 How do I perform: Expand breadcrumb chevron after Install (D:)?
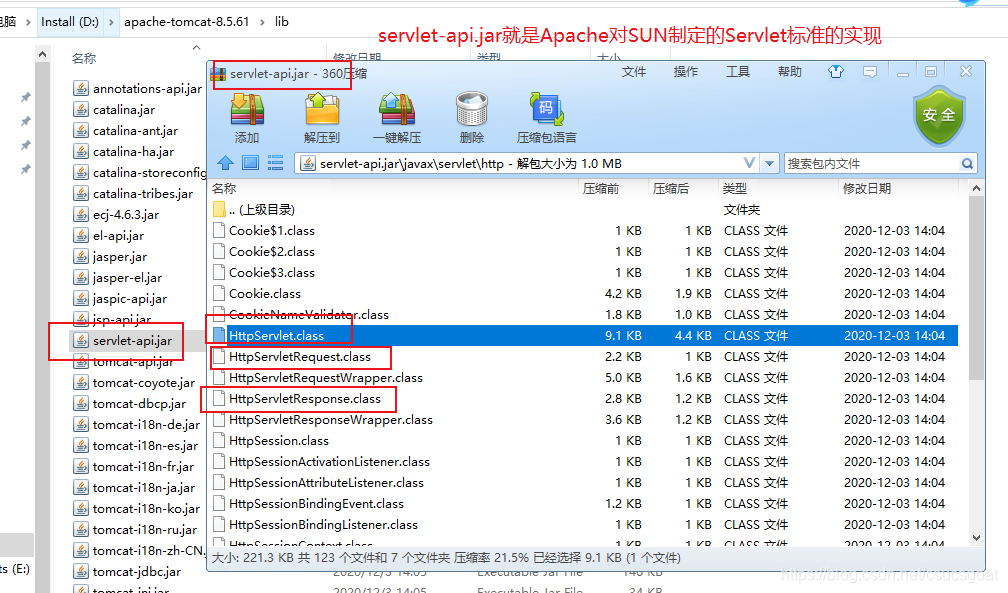(111, 22)
